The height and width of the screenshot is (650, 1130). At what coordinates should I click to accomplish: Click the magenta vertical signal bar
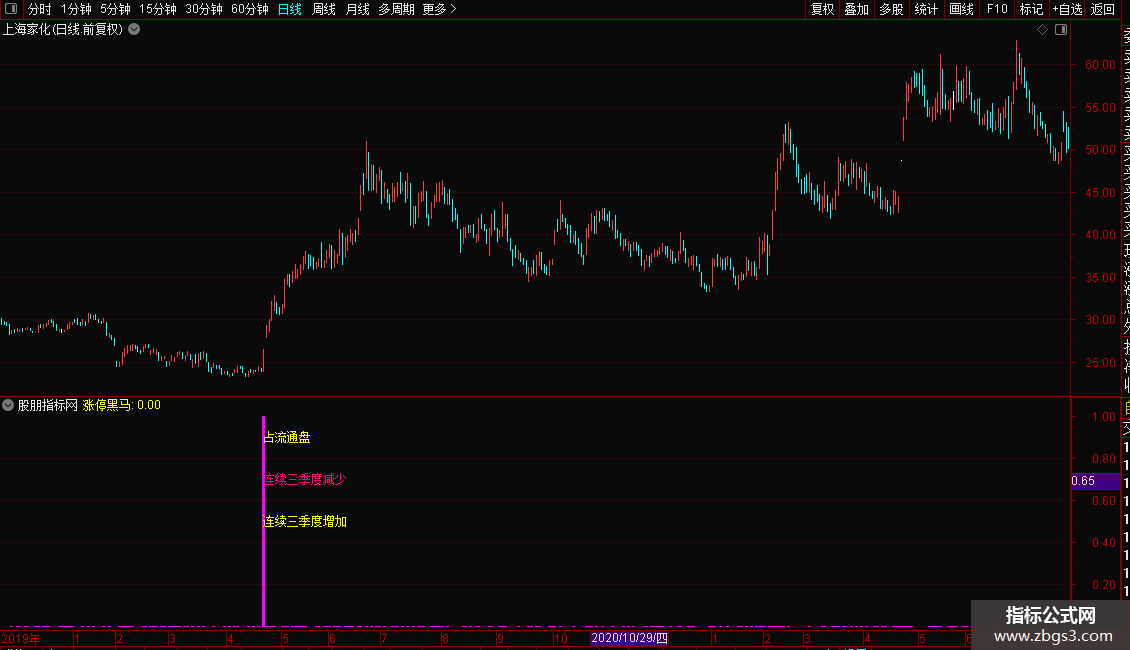click(264, 521)
